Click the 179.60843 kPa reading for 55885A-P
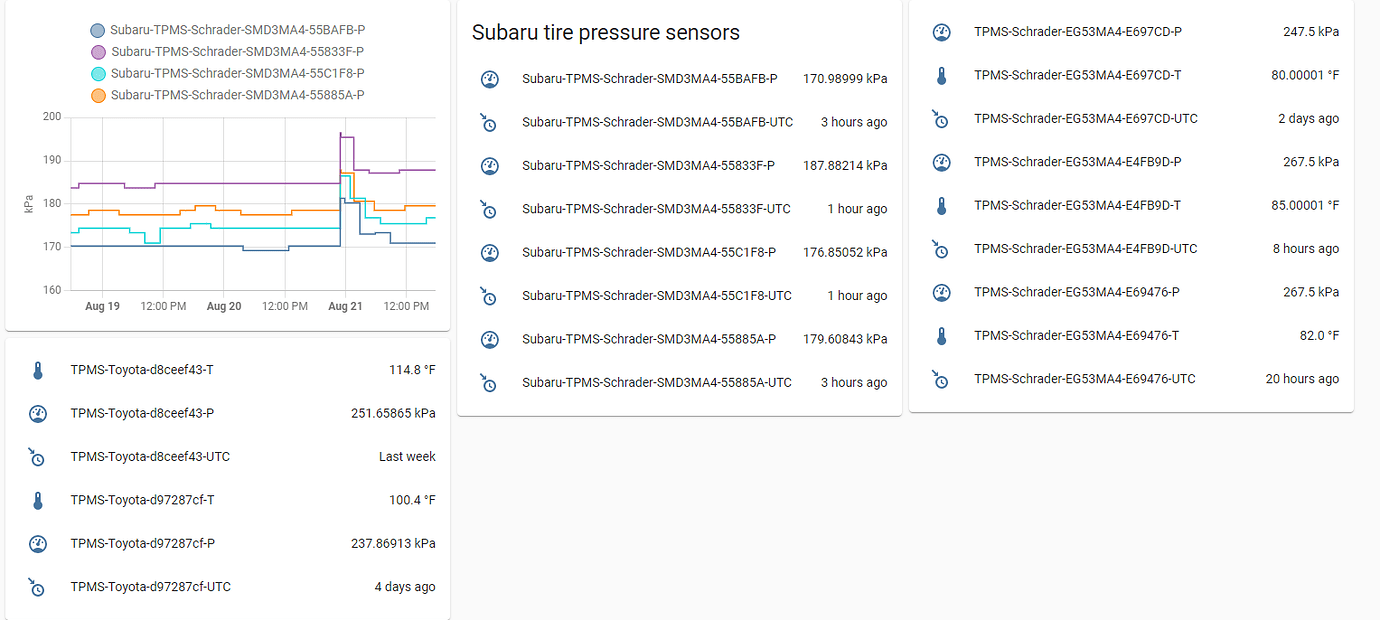The height and width of the screenshot is (620, 1380). pyautogui.click(x=845, y=339)
